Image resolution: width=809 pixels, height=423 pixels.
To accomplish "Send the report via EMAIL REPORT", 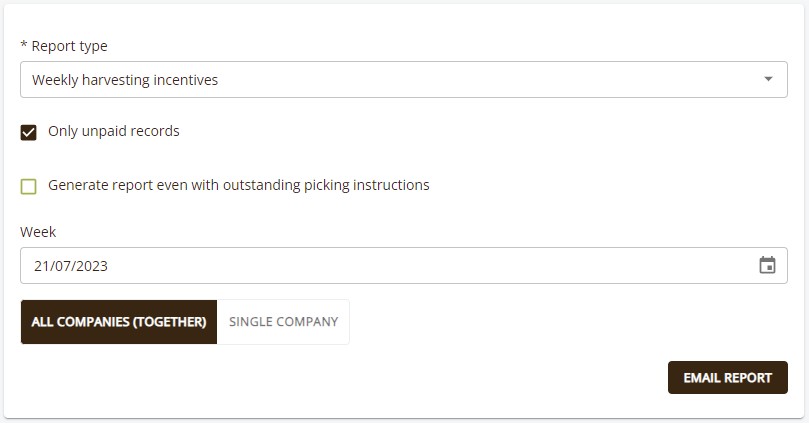I will (727, 378).
